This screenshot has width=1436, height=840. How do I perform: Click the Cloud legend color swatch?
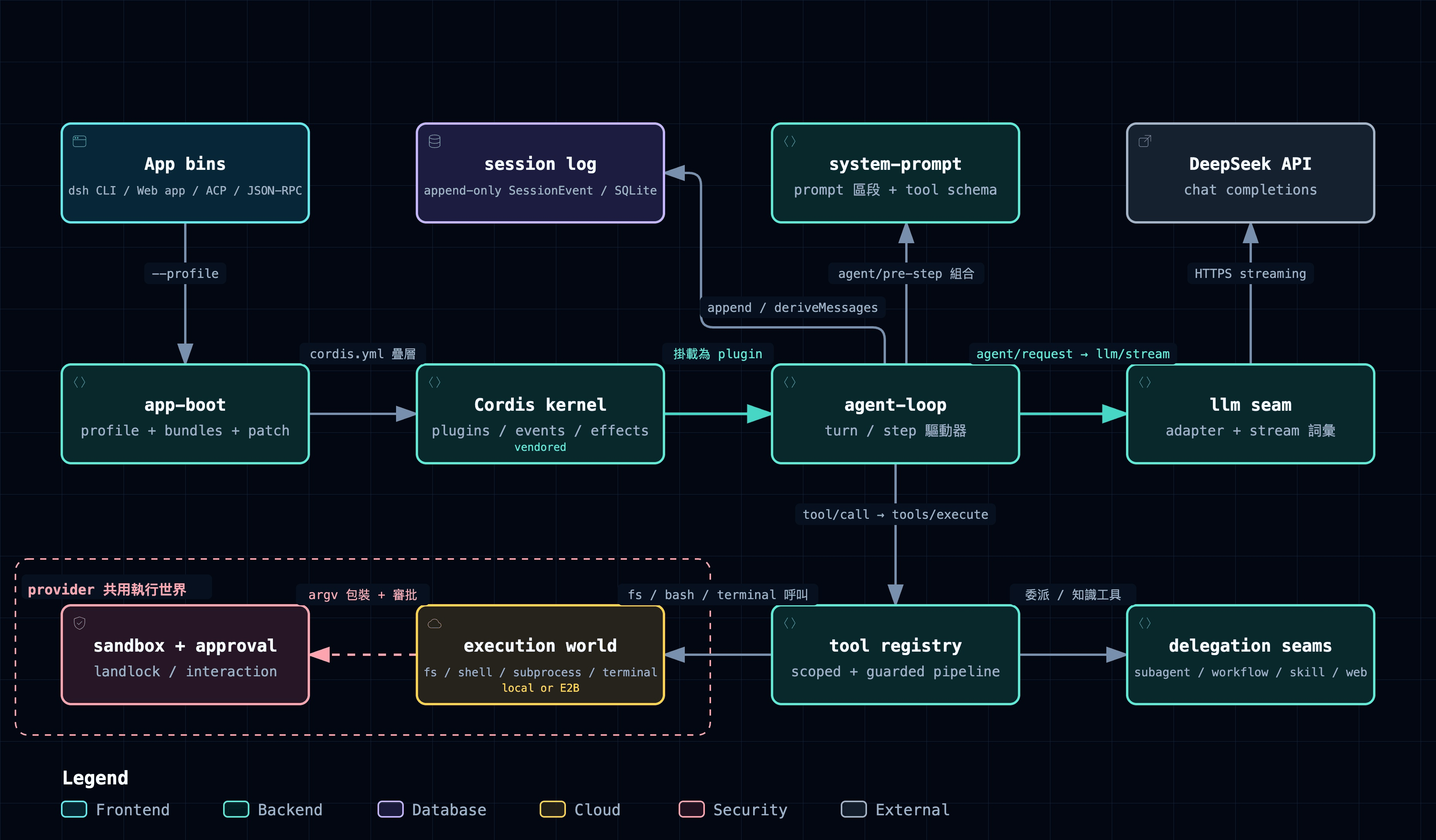coord(553,809)
